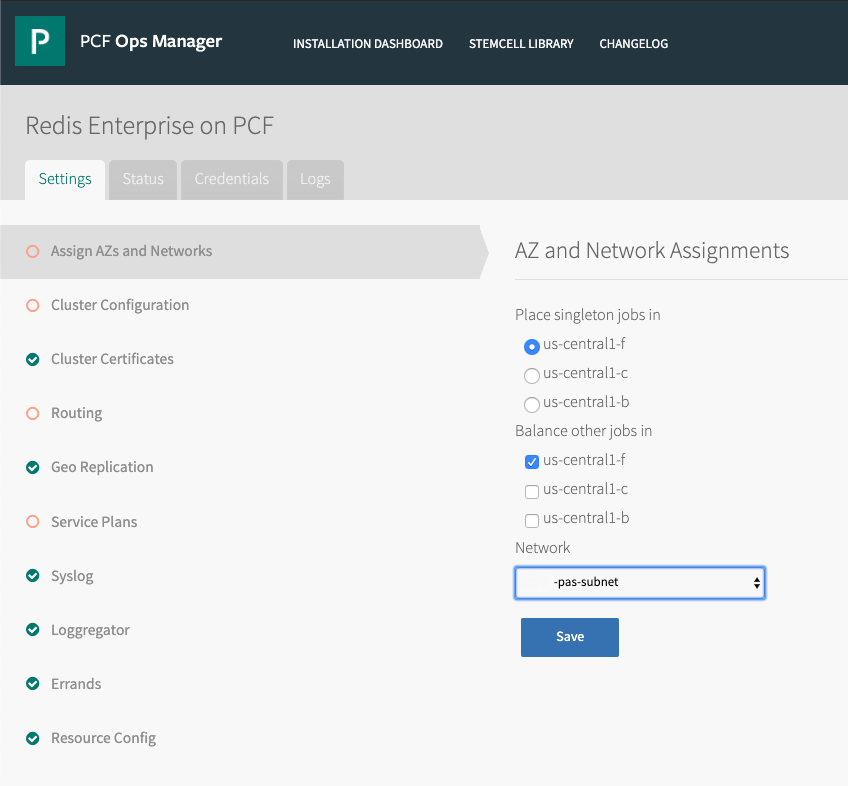The height and width of the screenshot is (786, 848).
Task: Click orange circle icon beside Cluster Configuration
Action: [33, 305]
